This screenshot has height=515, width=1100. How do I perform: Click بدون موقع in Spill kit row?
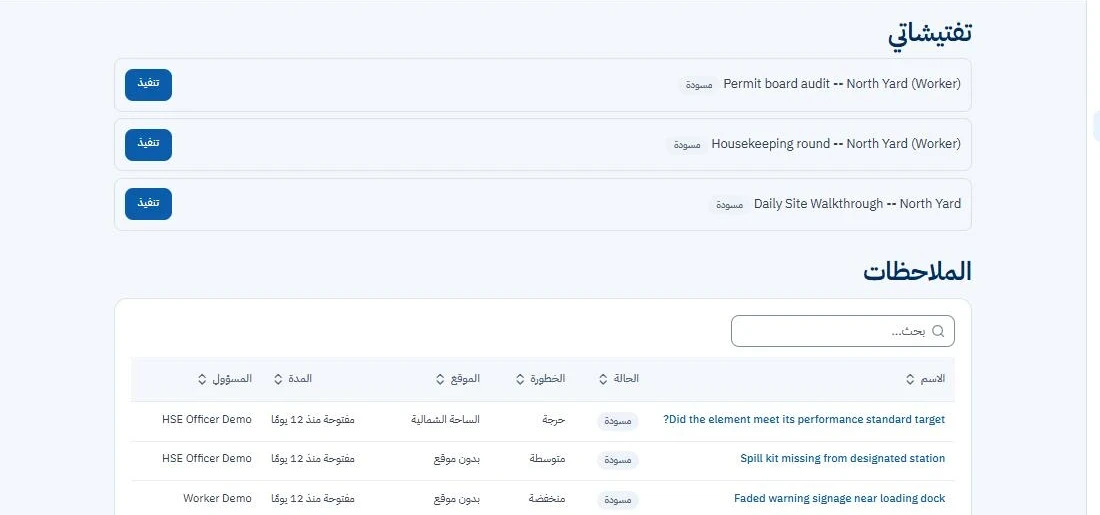tap(457, 459)
